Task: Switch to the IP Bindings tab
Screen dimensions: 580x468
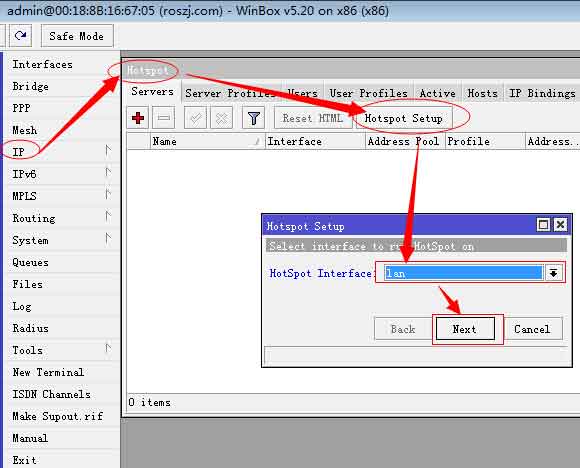Action: [x=542, y=93]
